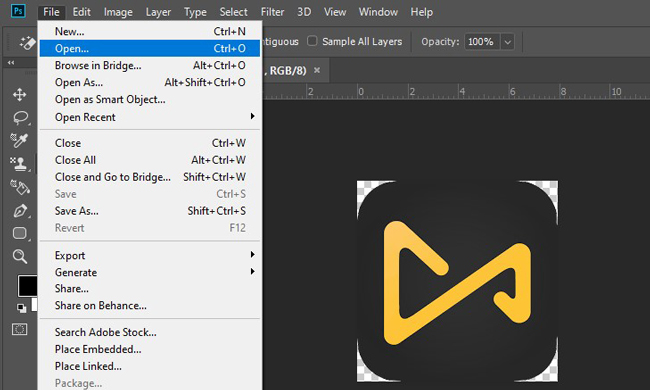
Task: Choose Share on Behance...
Action: tap(150, 305)
